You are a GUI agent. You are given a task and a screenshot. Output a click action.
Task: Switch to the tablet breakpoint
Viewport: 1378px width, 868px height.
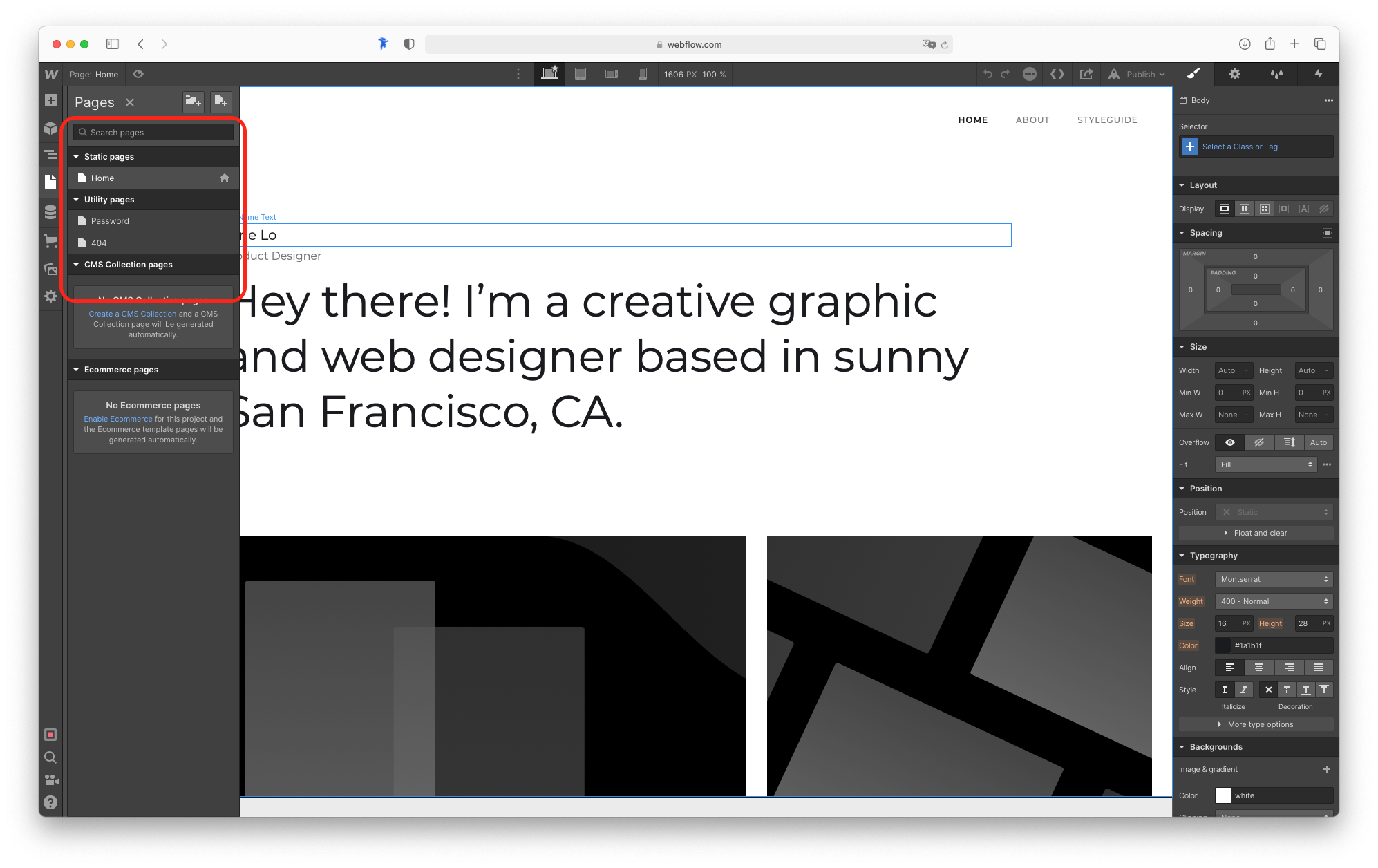[x=581, y=74]
